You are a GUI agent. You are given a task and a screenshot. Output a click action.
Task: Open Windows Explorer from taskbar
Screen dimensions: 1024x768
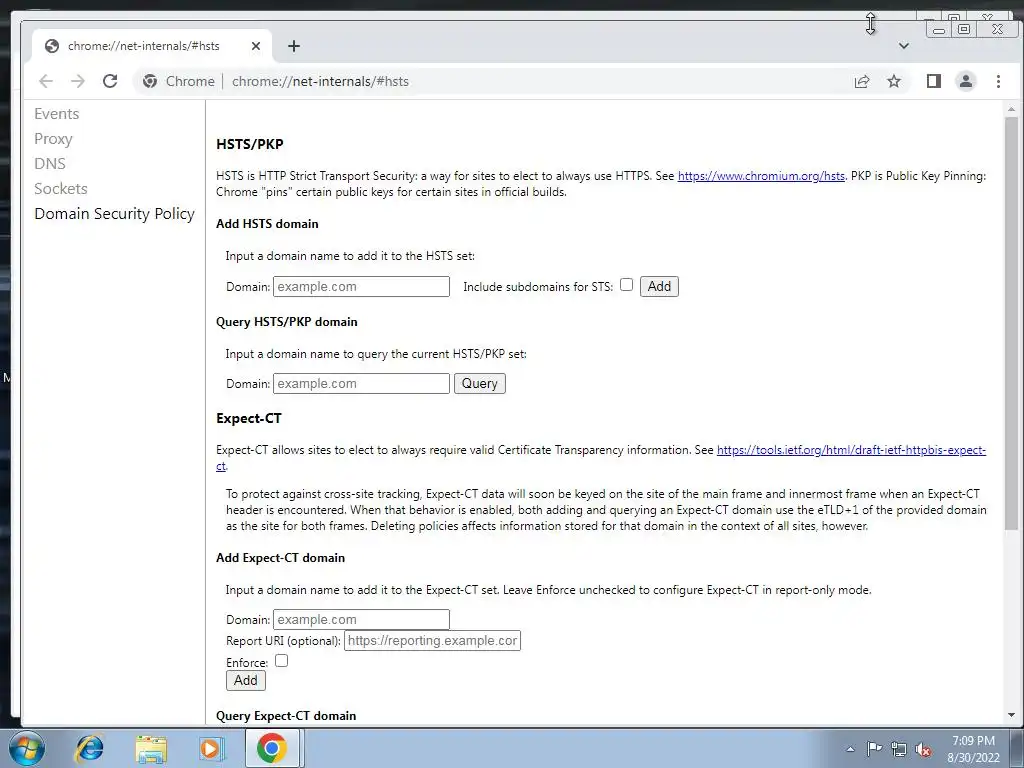[151, 749]
